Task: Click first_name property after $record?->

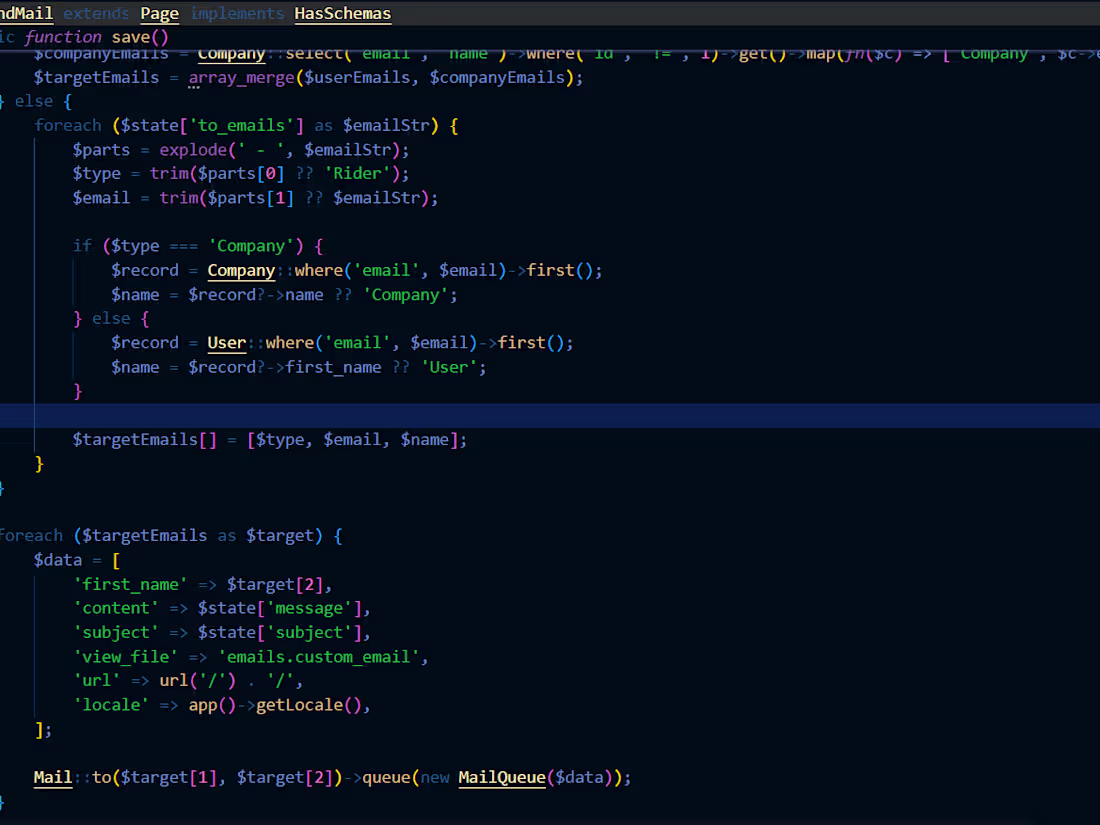Action: (333, 368)
